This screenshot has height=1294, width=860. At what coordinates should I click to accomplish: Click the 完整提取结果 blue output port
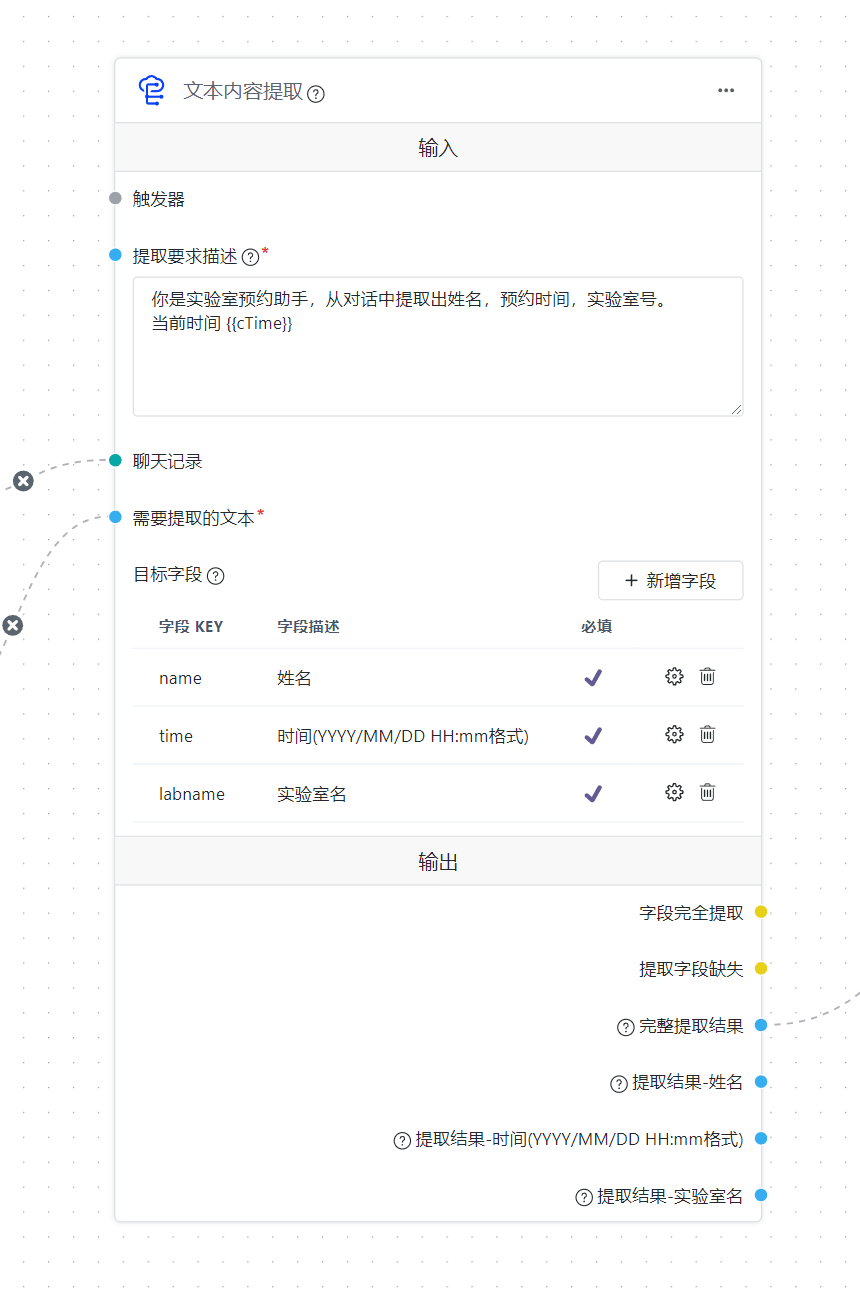coord(761,1025)
